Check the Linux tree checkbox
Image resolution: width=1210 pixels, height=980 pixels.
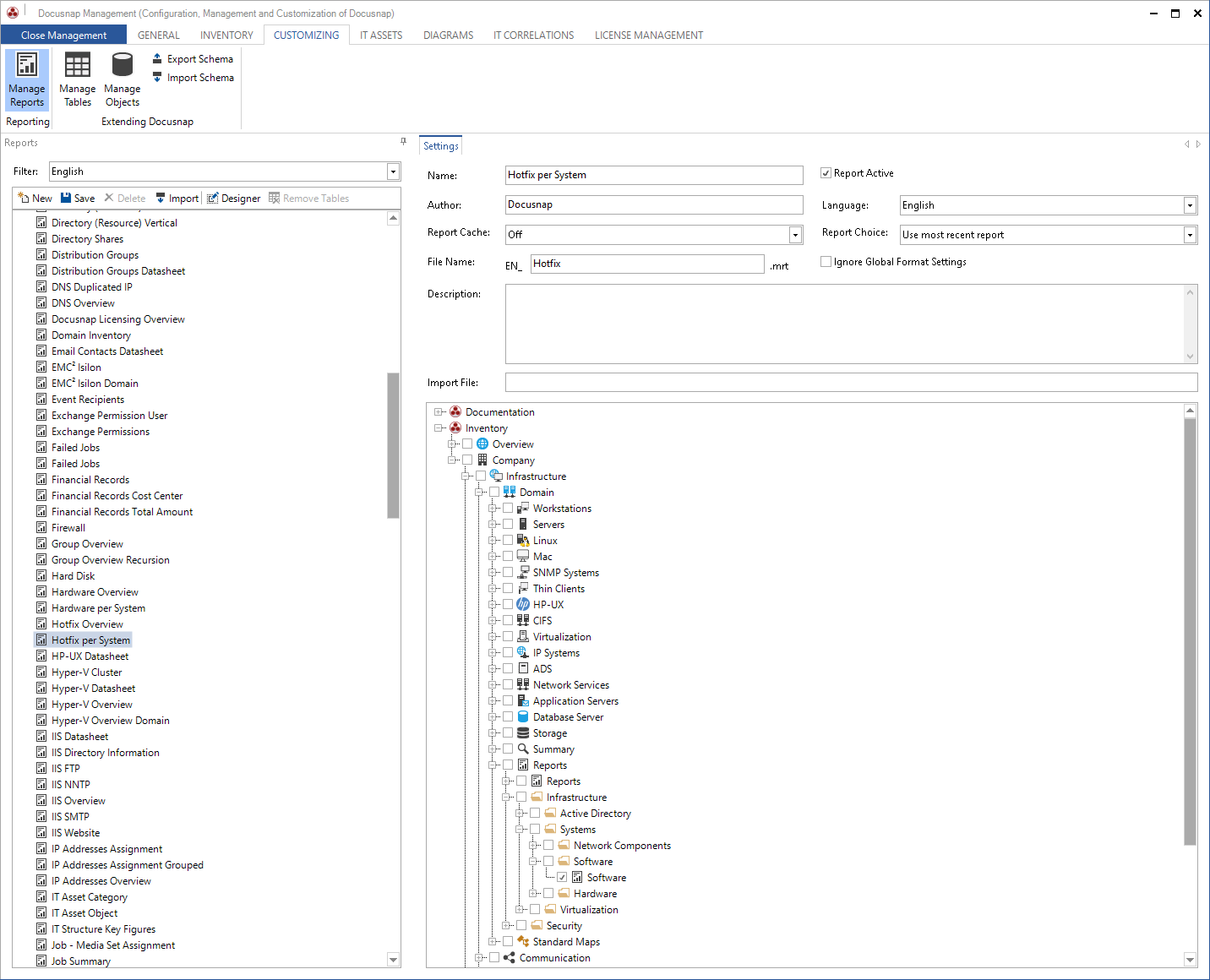pos(508,540)
